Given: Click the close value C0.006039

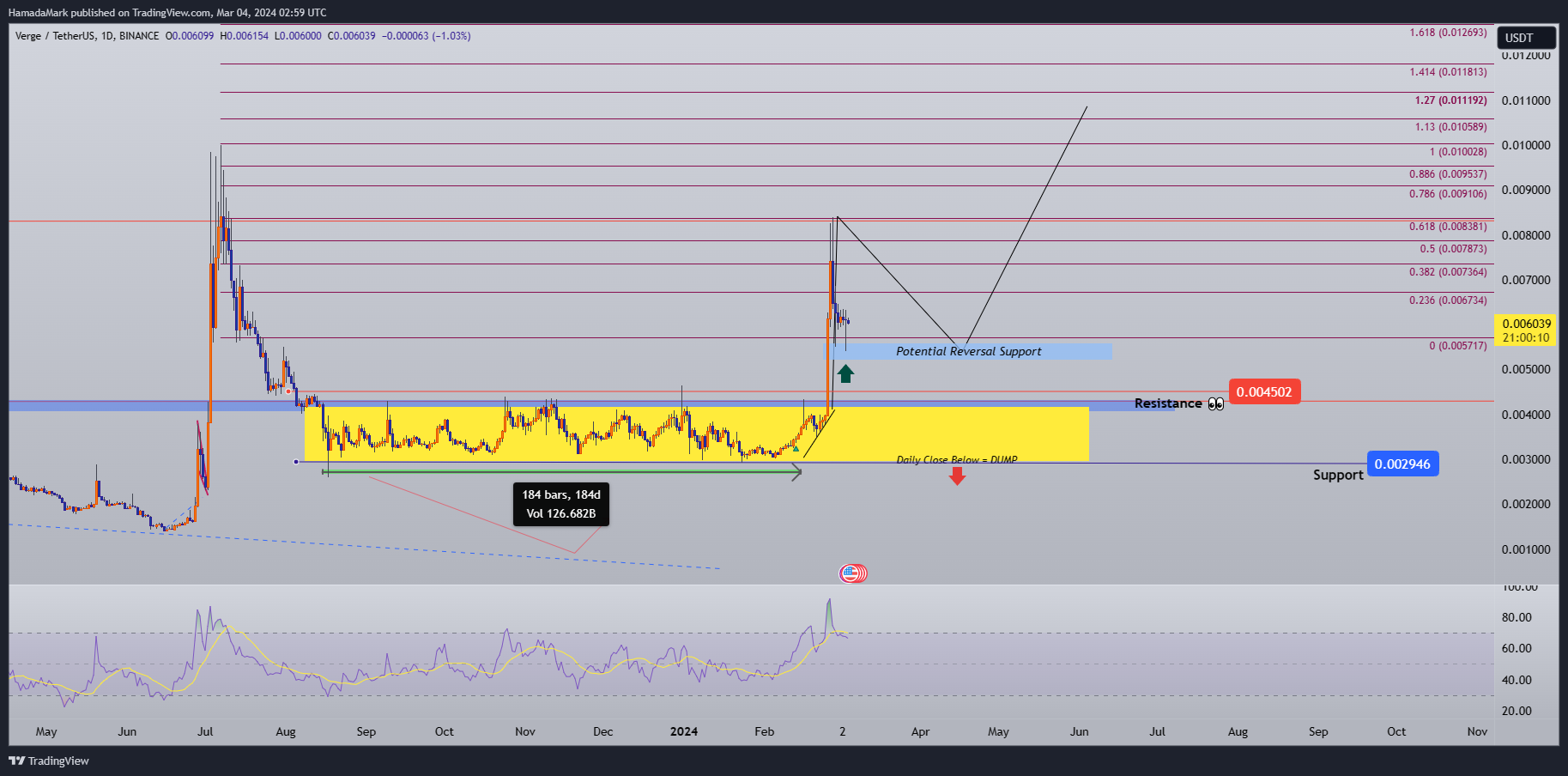Looking at the screenshot, I should tap(352, 36).
